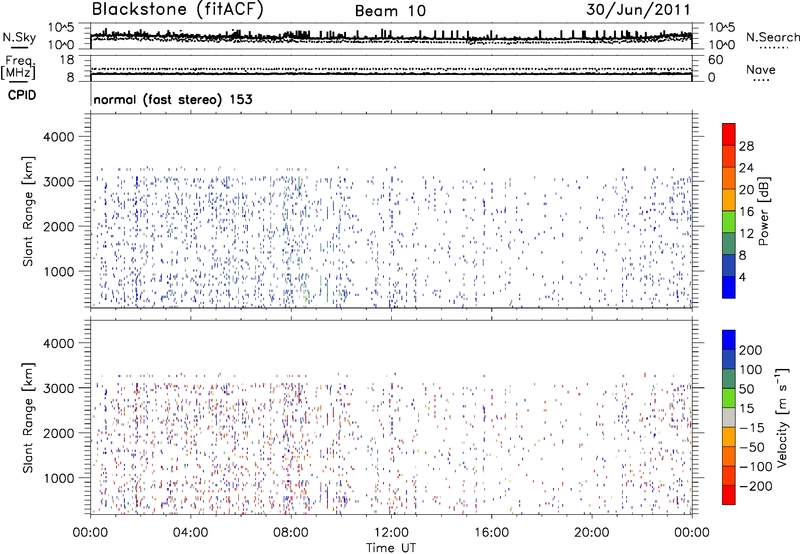Click the red bottom Velocity colorbar segment
Image resolution: width=800 pixels, height=554 pixels.
pos(729,495)
